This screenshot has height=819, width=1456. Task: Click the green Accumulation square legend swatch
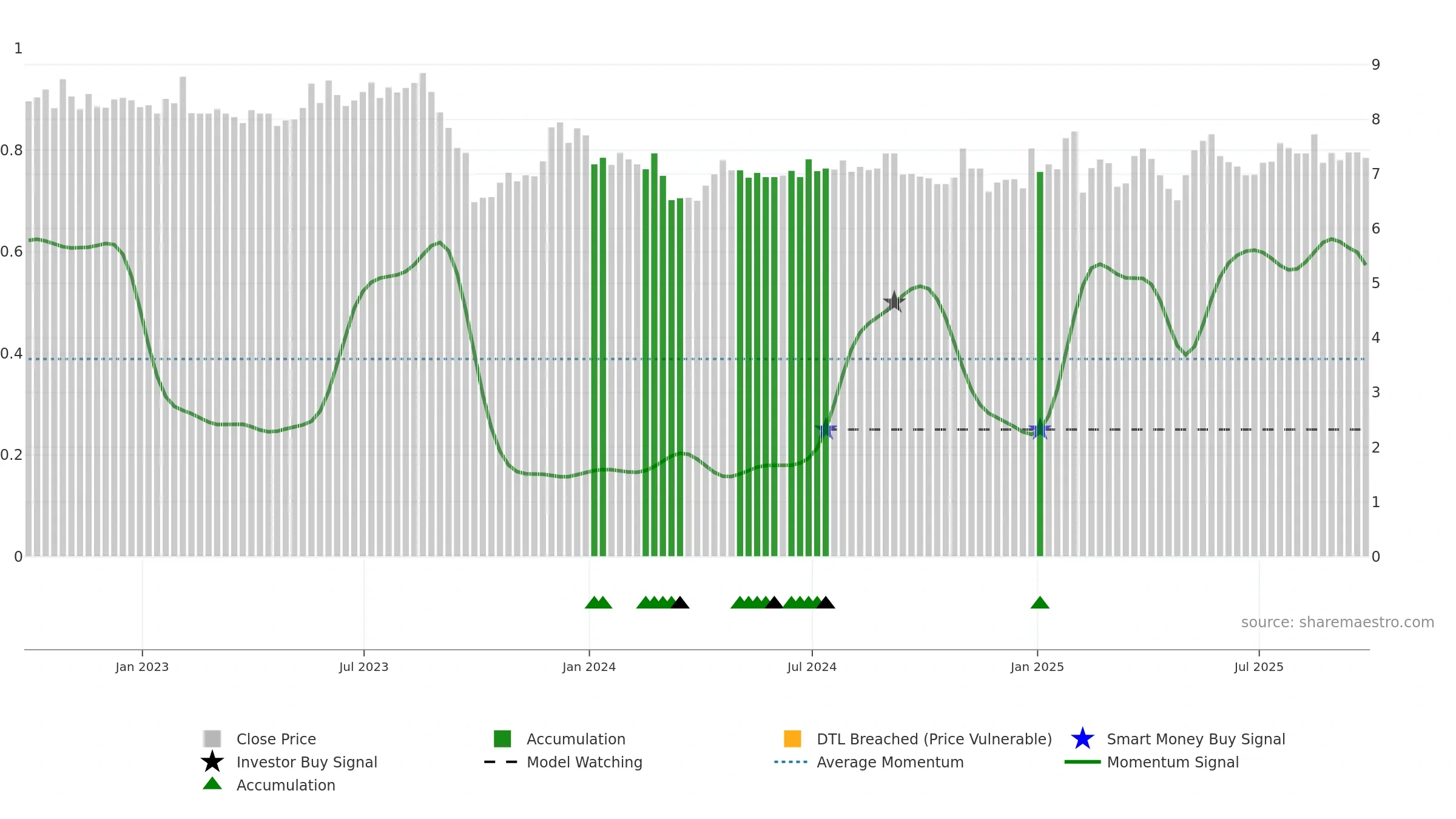tap(502, 739)
